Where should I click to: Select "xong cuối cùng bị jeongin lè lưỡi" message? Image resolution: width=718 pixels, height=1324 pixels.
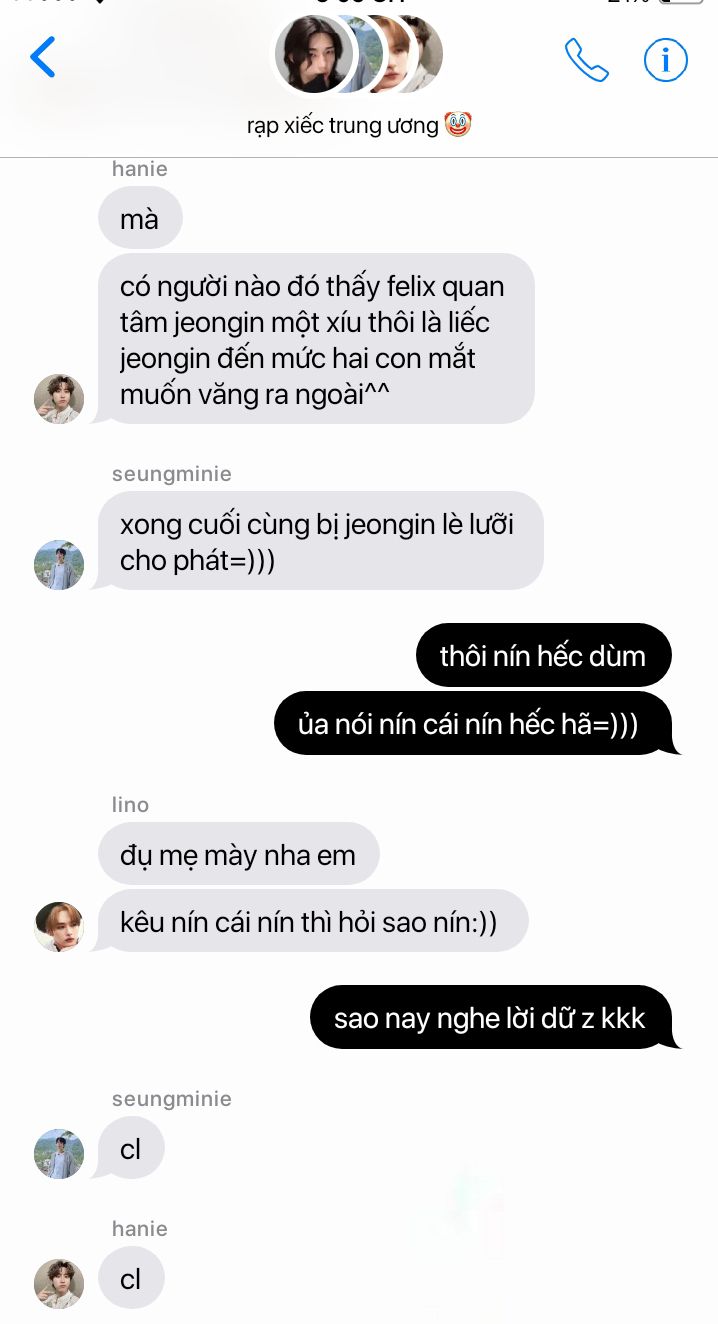320,541
